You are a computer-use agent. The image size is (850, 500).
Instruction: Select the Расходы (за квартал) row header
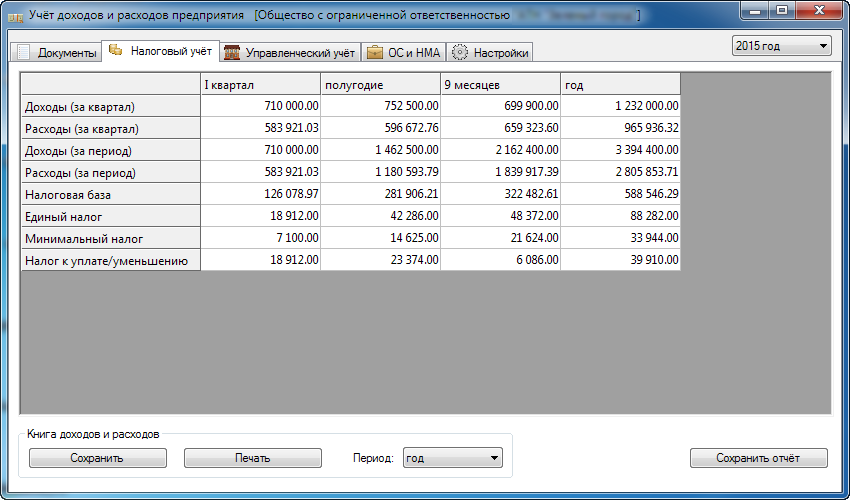click(x=111, y=129)
